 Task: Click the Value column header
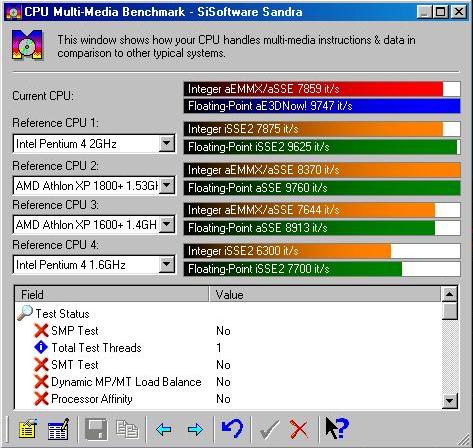pyautogui.click(x=325, y=294)
